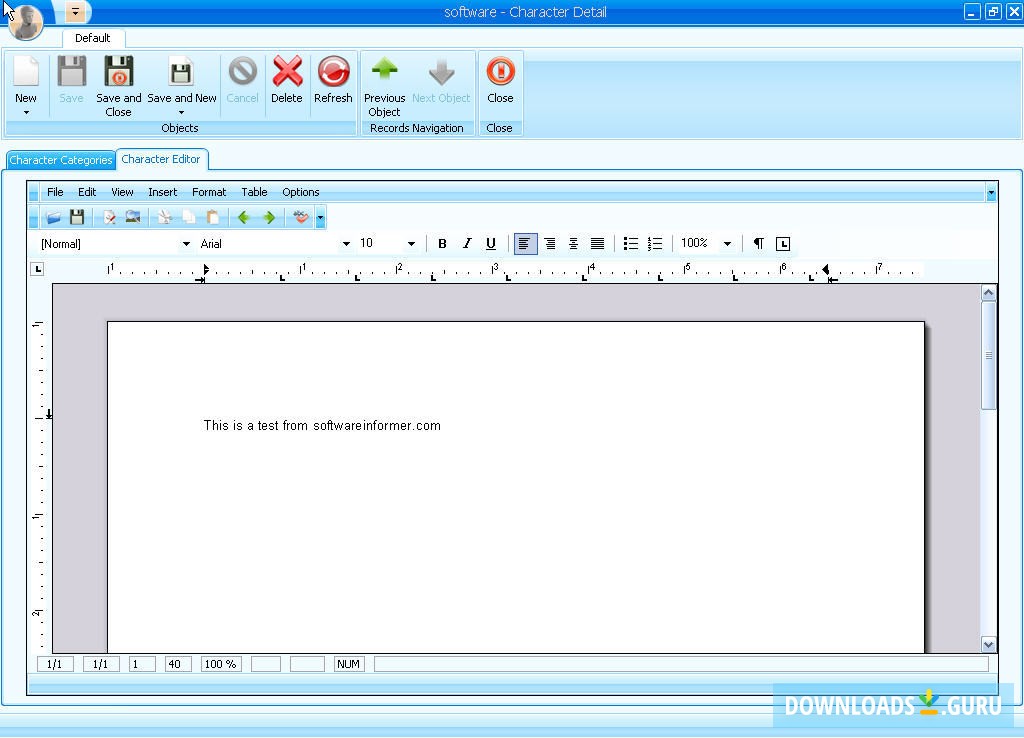Toggle italic formatting
Viewport: 1024px width, 738px height.
pos(466,244)
